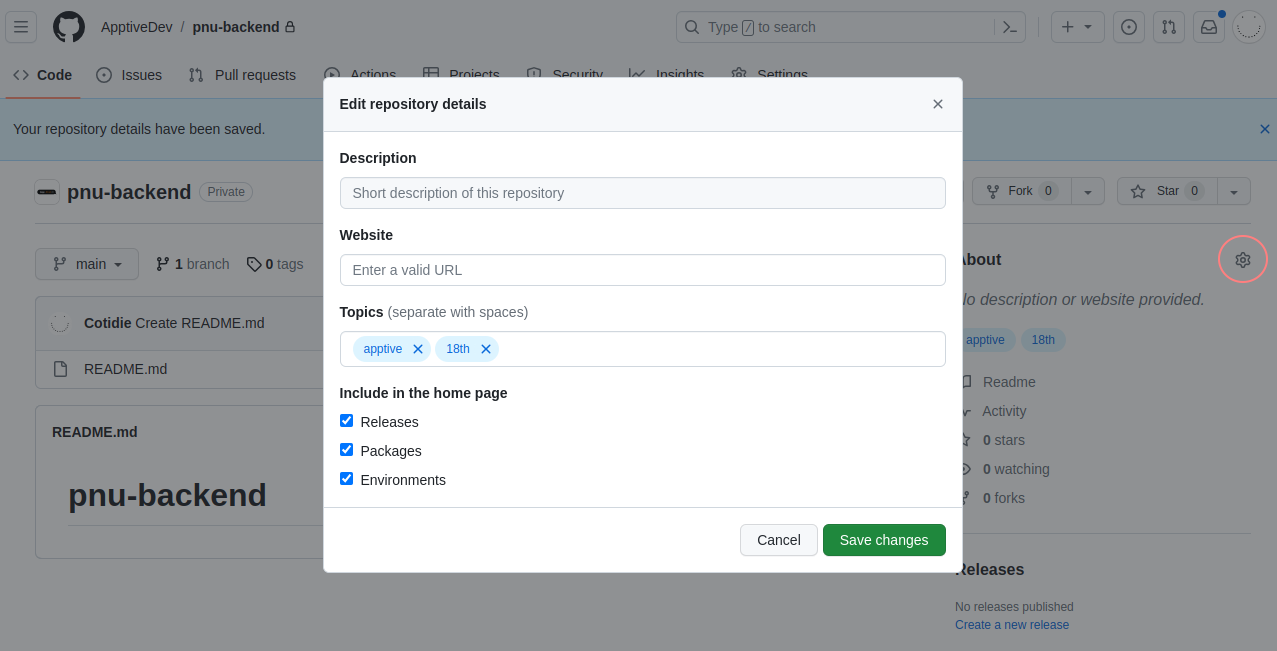Open the create new plus dropdown

tap(1077, 27)
